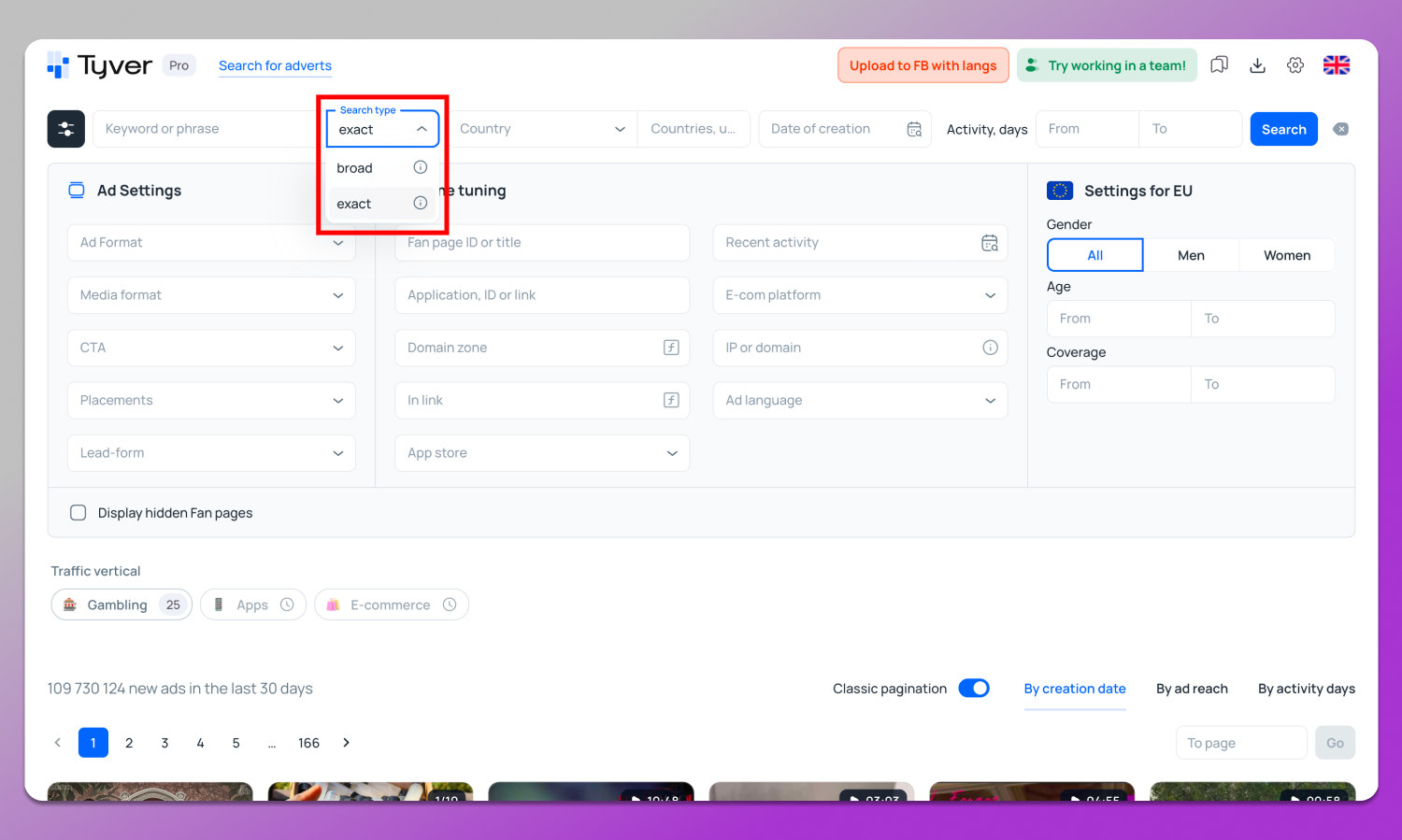Click Upload to FB with langs button
This screenshot has width=1402, height=840.
pyautogui.click(x=923, y=65)
